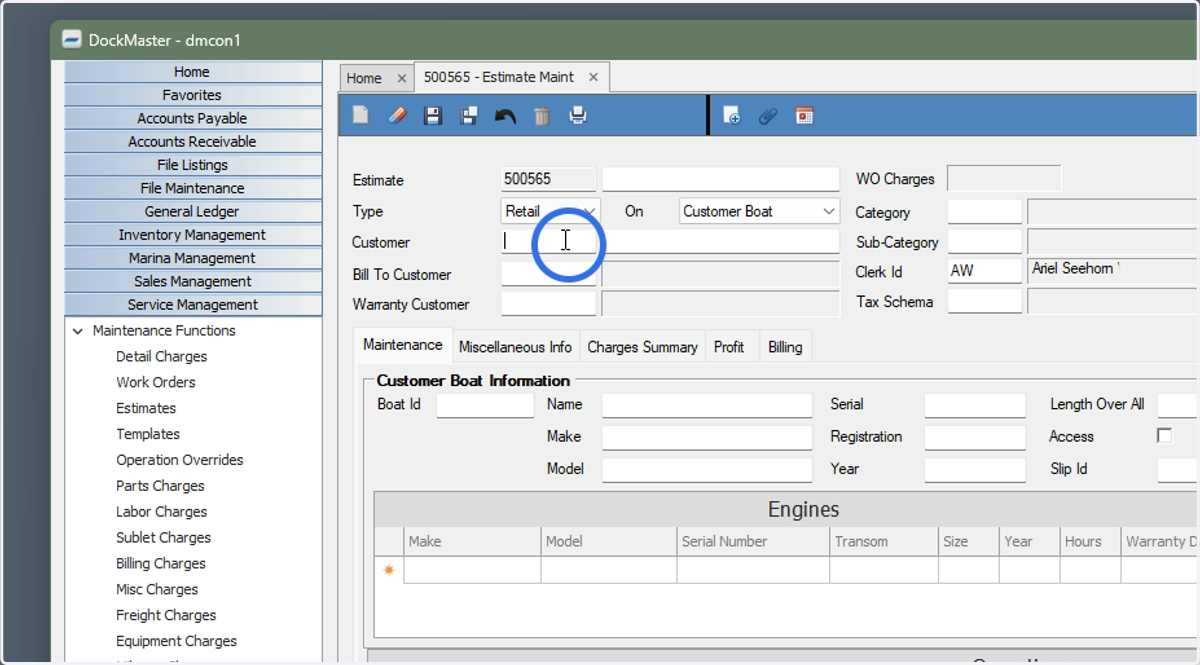Select Labor Charges in the tree

point(162,512)
